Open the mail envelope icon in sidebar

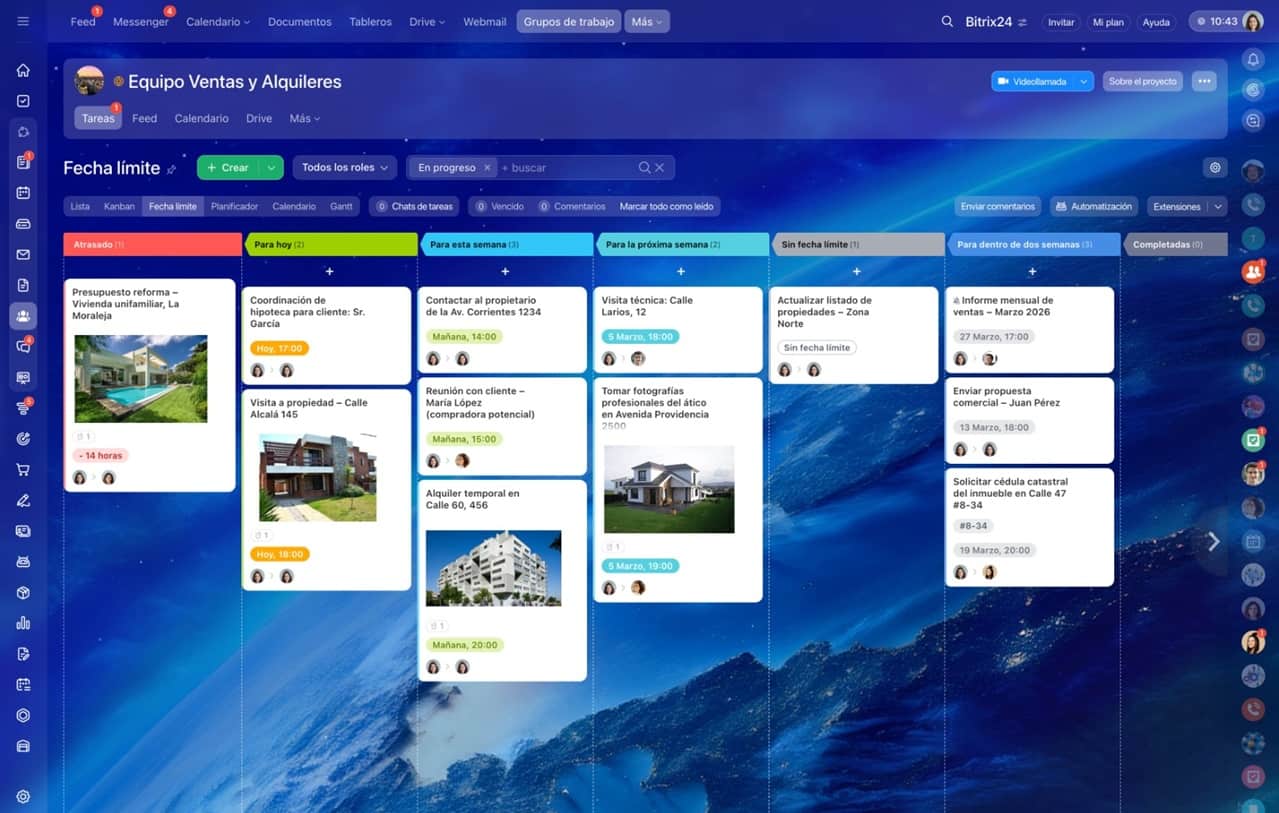click(23, 255)
